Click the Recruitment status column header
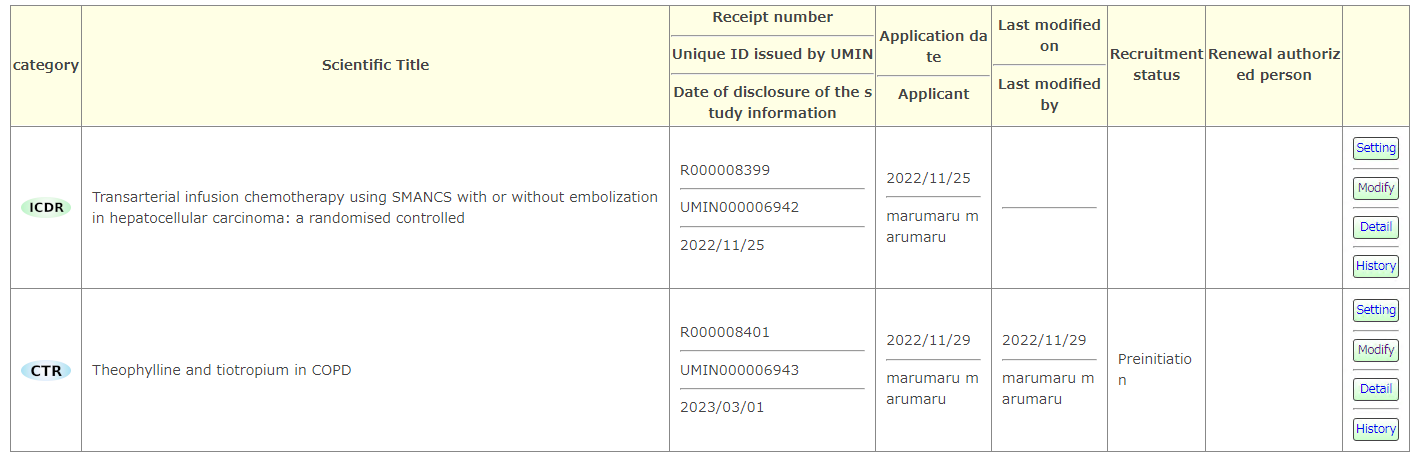This screenshot has height=460, width=1415. [x=1156, y=65]
